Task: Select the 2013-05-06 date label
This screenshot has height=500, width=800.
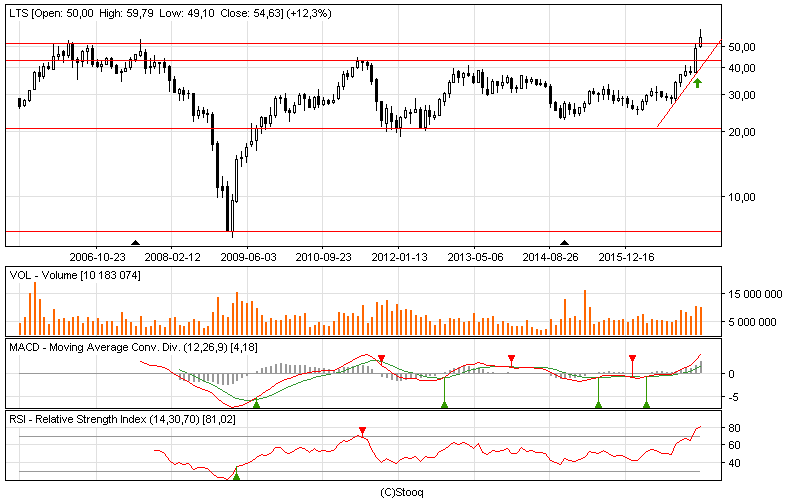Action: click(475, 257)
